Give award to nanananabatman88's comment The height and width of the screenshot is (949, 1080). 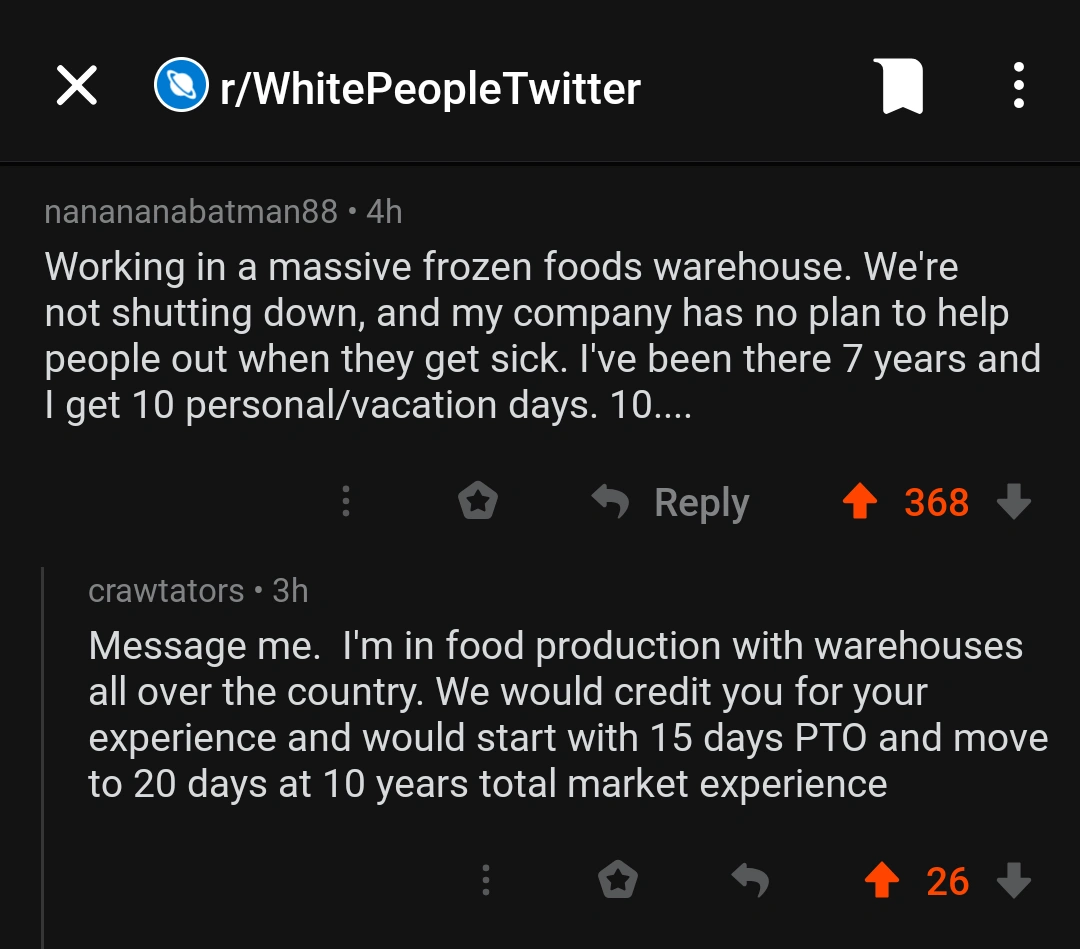(x=478, y=501)
